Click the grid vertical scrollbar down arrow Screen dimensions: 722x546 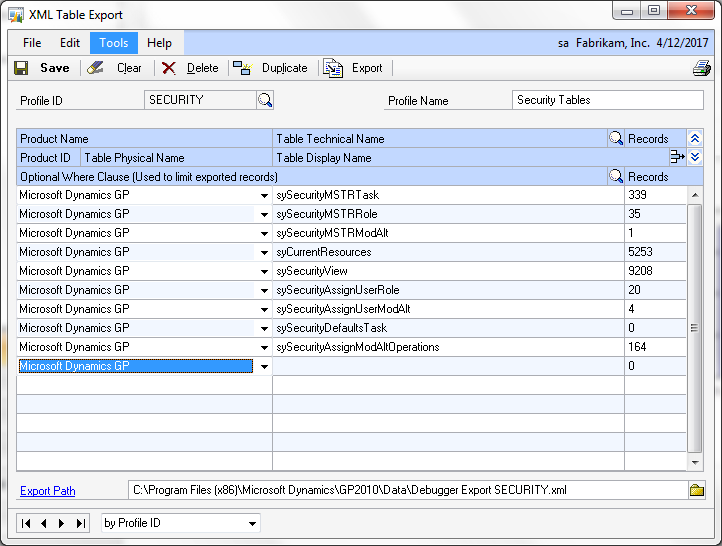tap(695, 462)
